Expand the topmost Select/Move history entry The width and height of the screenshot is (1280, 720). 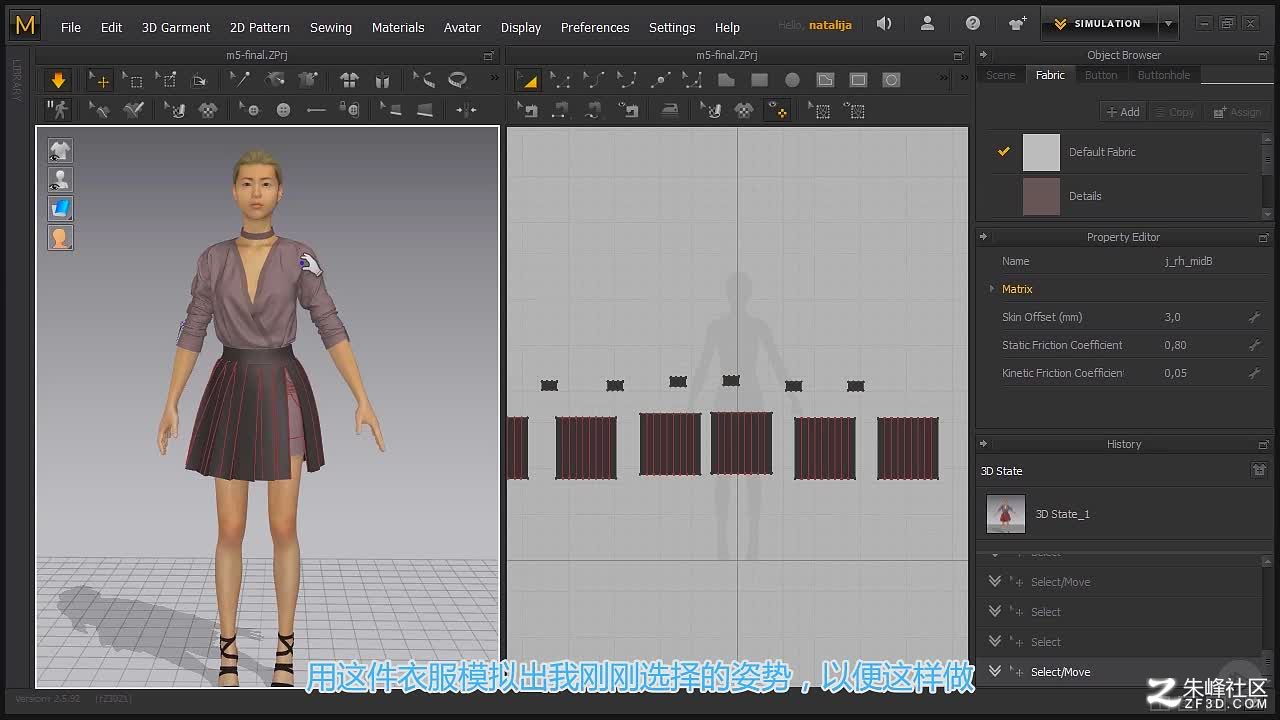[x=994, y=581]
